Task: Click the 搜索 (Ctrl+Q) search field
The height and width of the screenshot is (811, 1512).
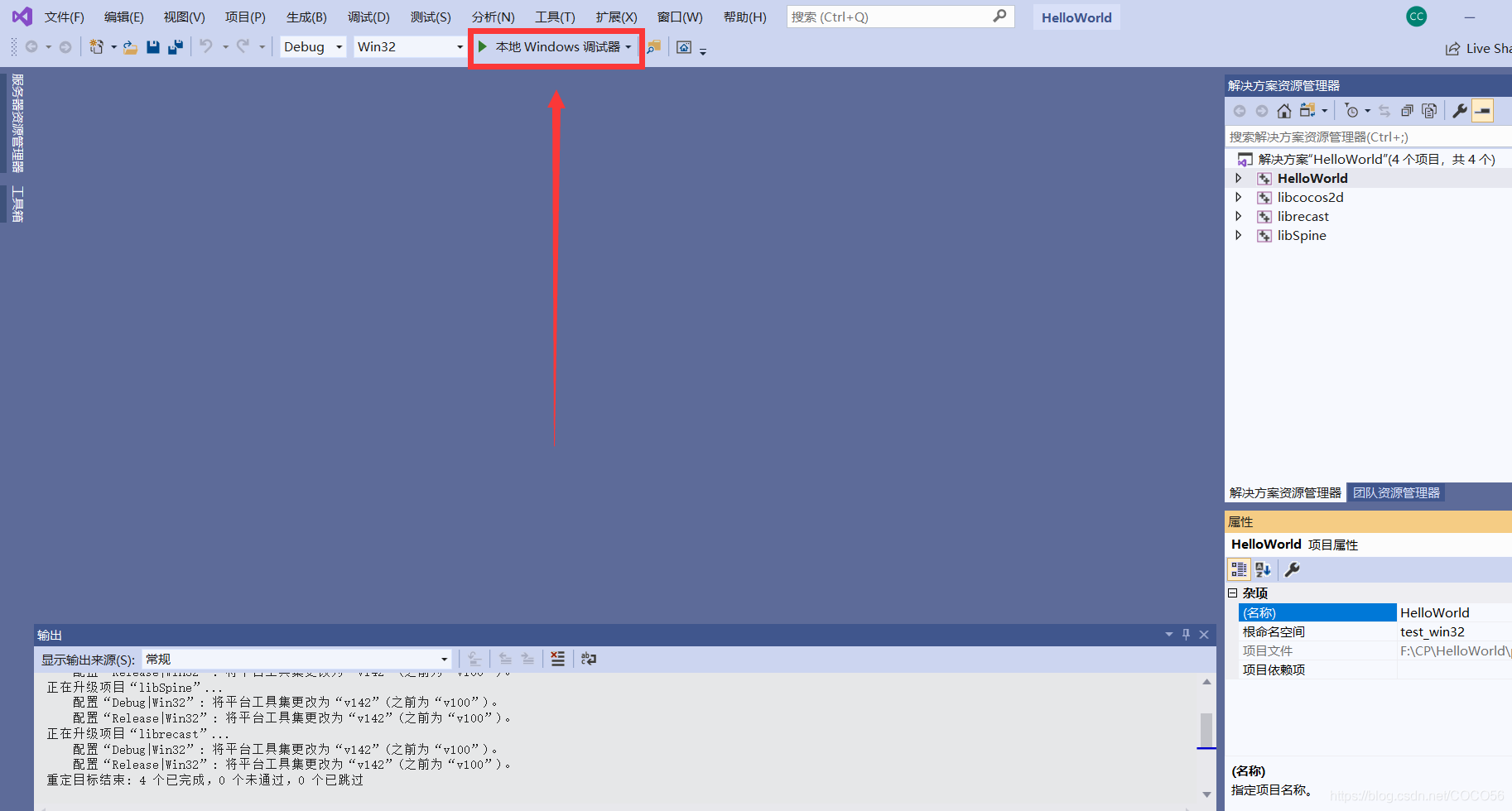Action: 900,17
